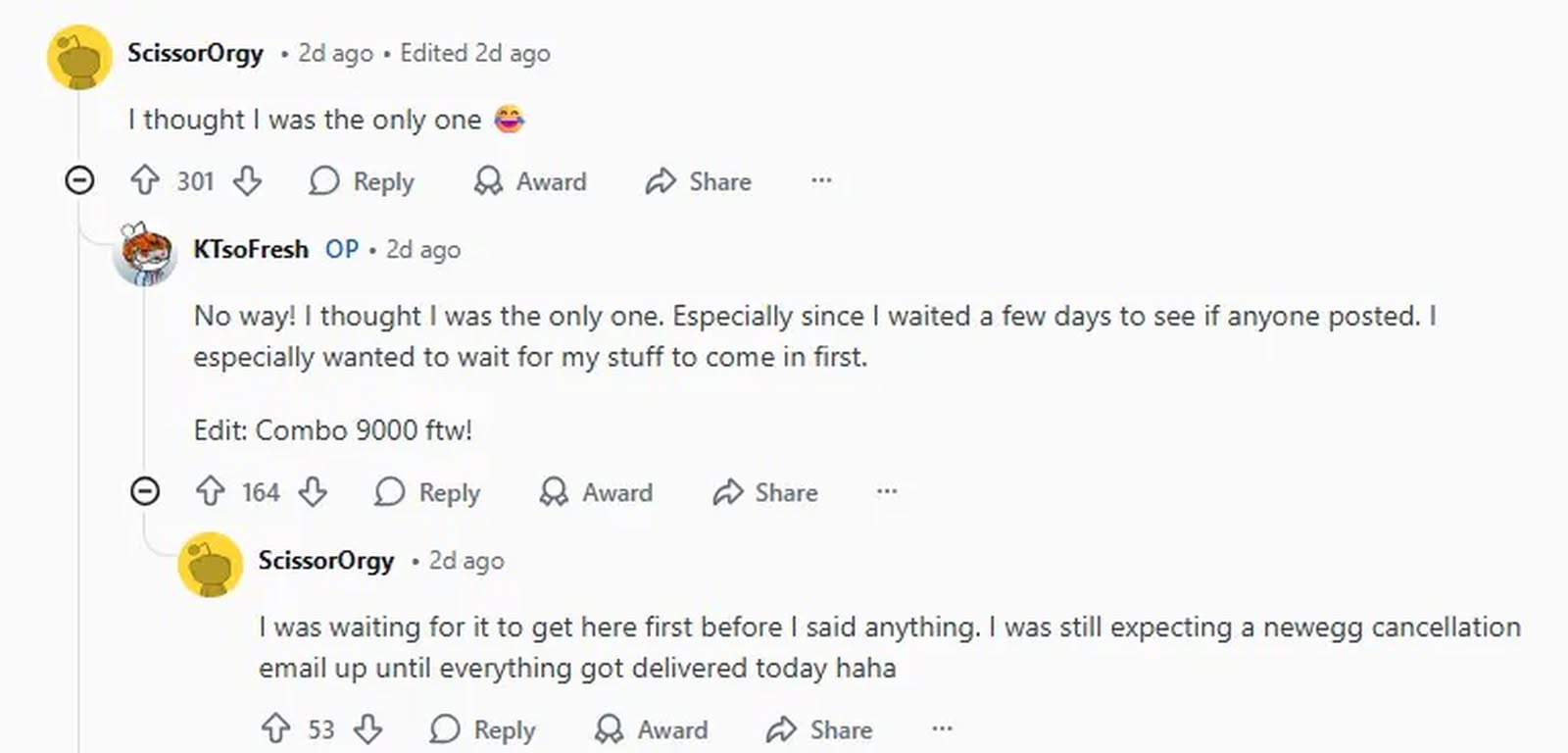Downvote KTsoFresh's 164-vote comment
Viewport: 1568px width, 753px height.
[313, 491]
